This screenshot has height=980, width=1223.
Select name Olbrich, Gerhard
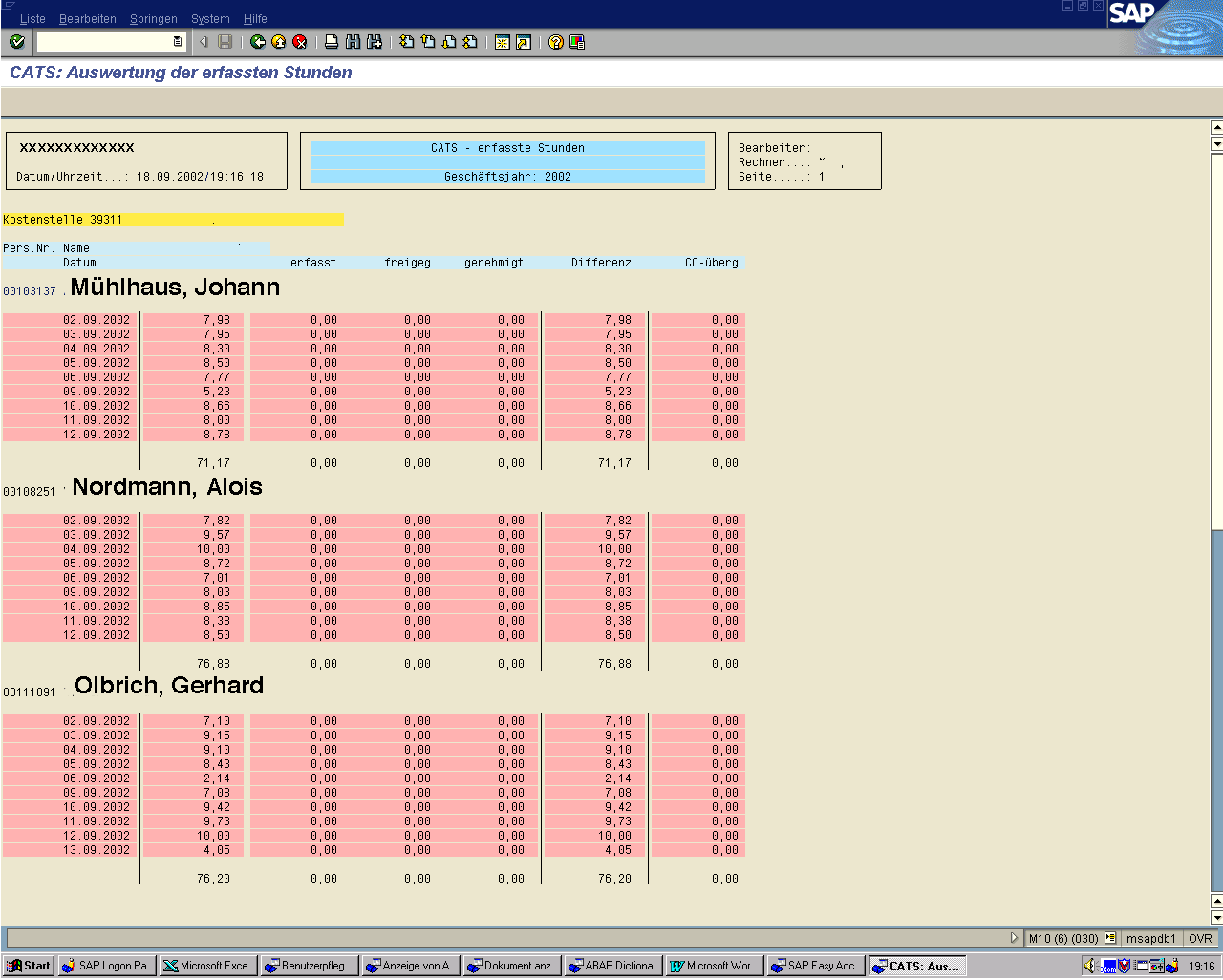click(x=169, y=686)
